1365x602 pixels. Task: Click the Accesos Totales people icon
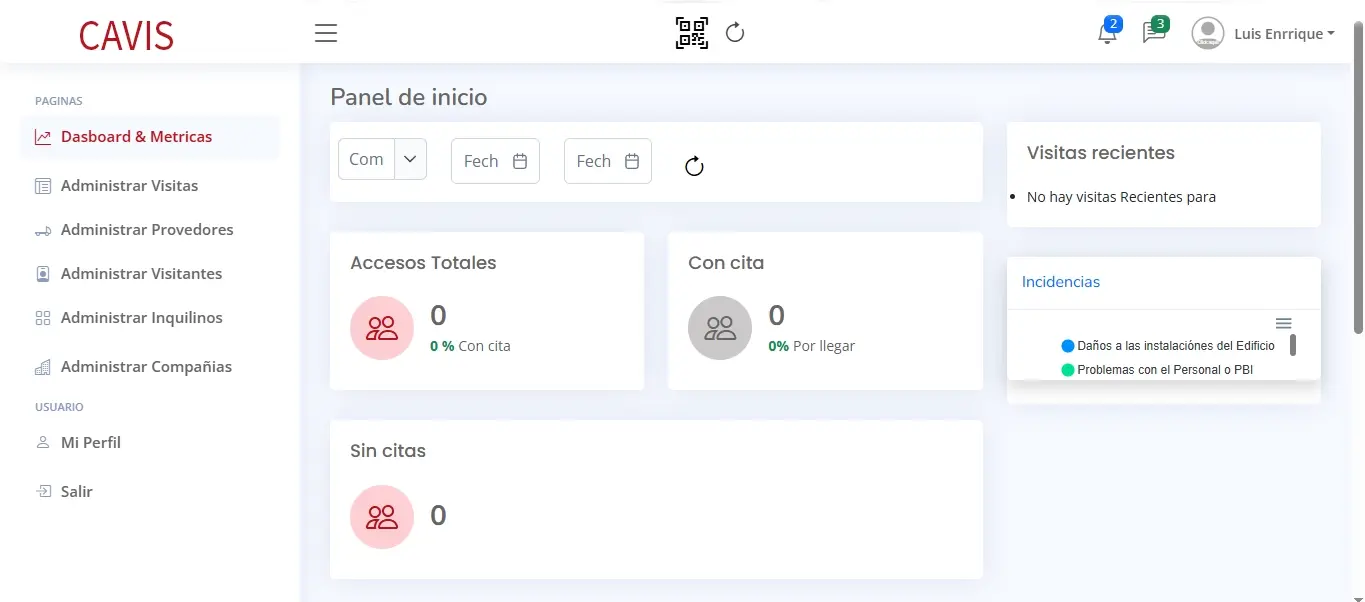[382, 328]
